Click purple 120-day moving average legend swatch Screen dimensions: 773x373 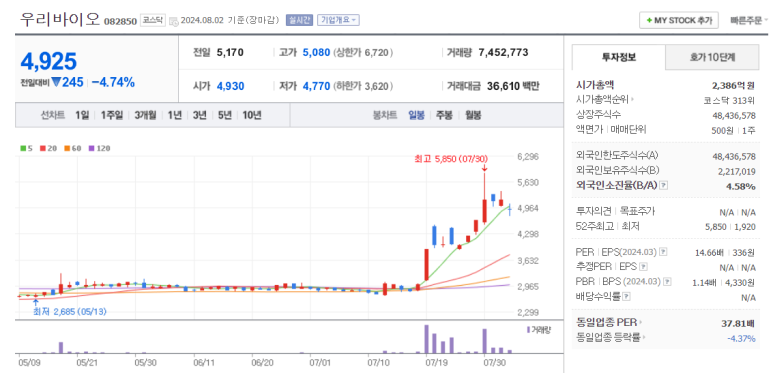(91, 148)
